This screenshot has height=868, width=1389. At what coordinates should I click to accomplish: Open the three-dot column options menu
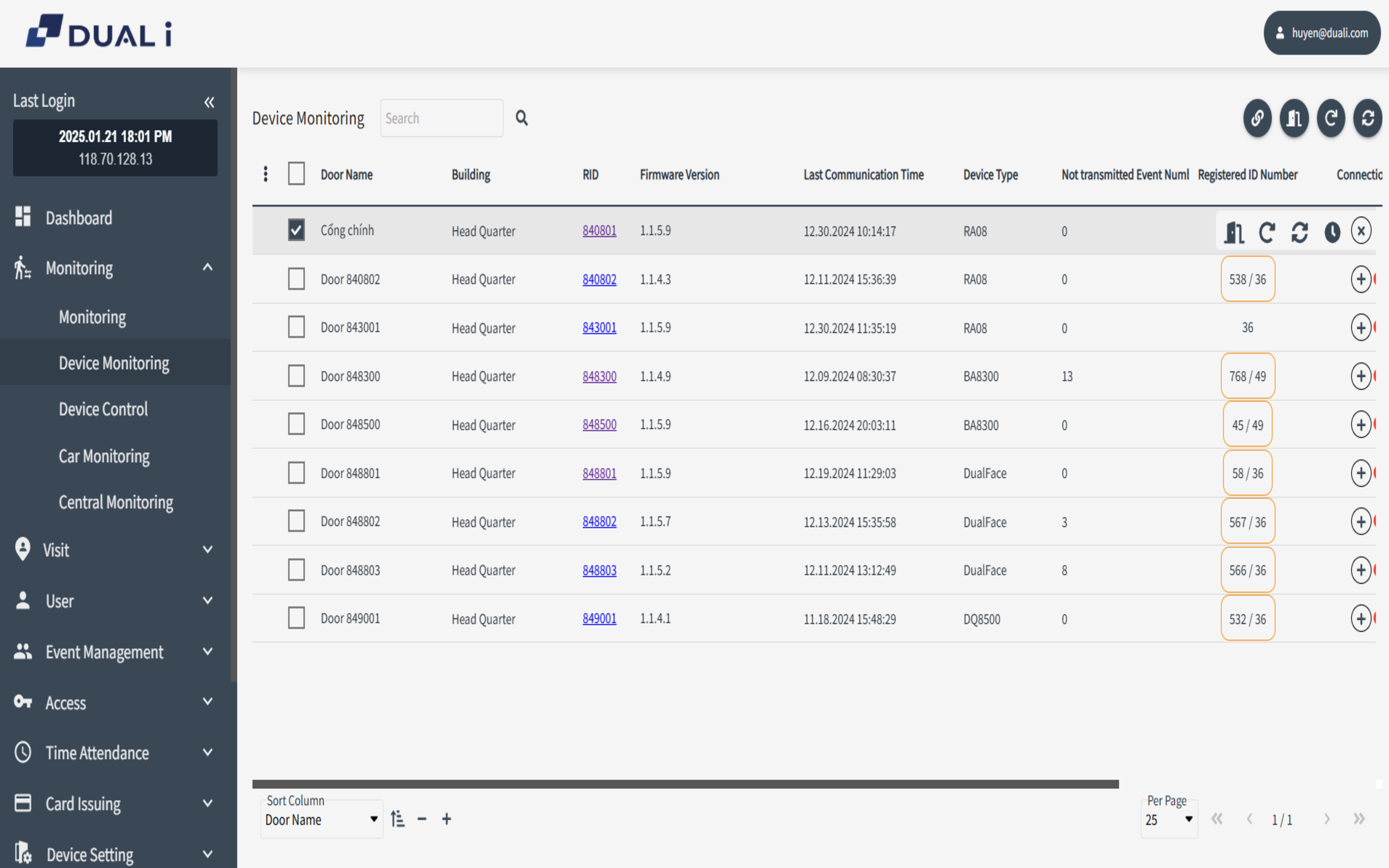point(265,174)
